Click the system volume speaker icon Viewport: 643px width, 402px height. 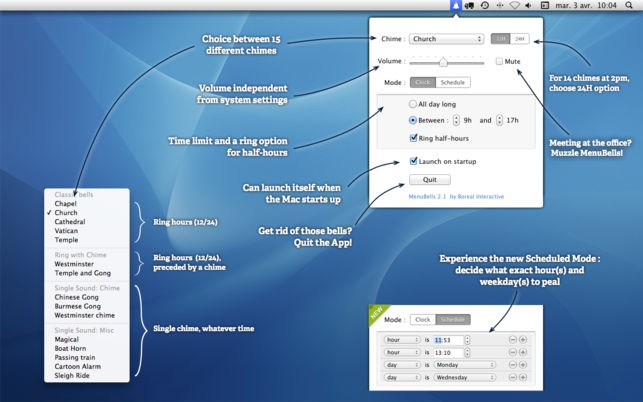(x=528, y=6)
